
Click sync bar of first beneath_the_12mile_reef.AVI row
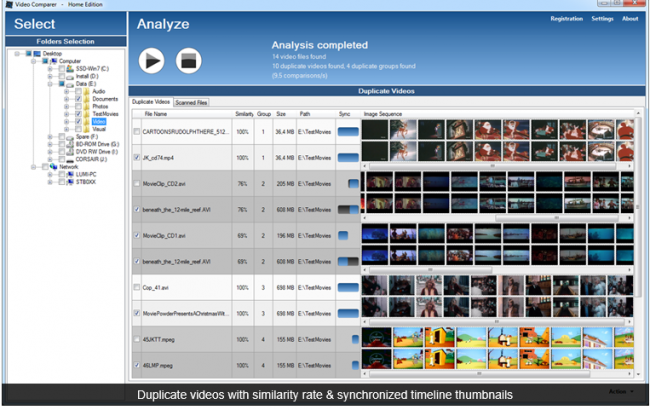[x=348, y=210]
